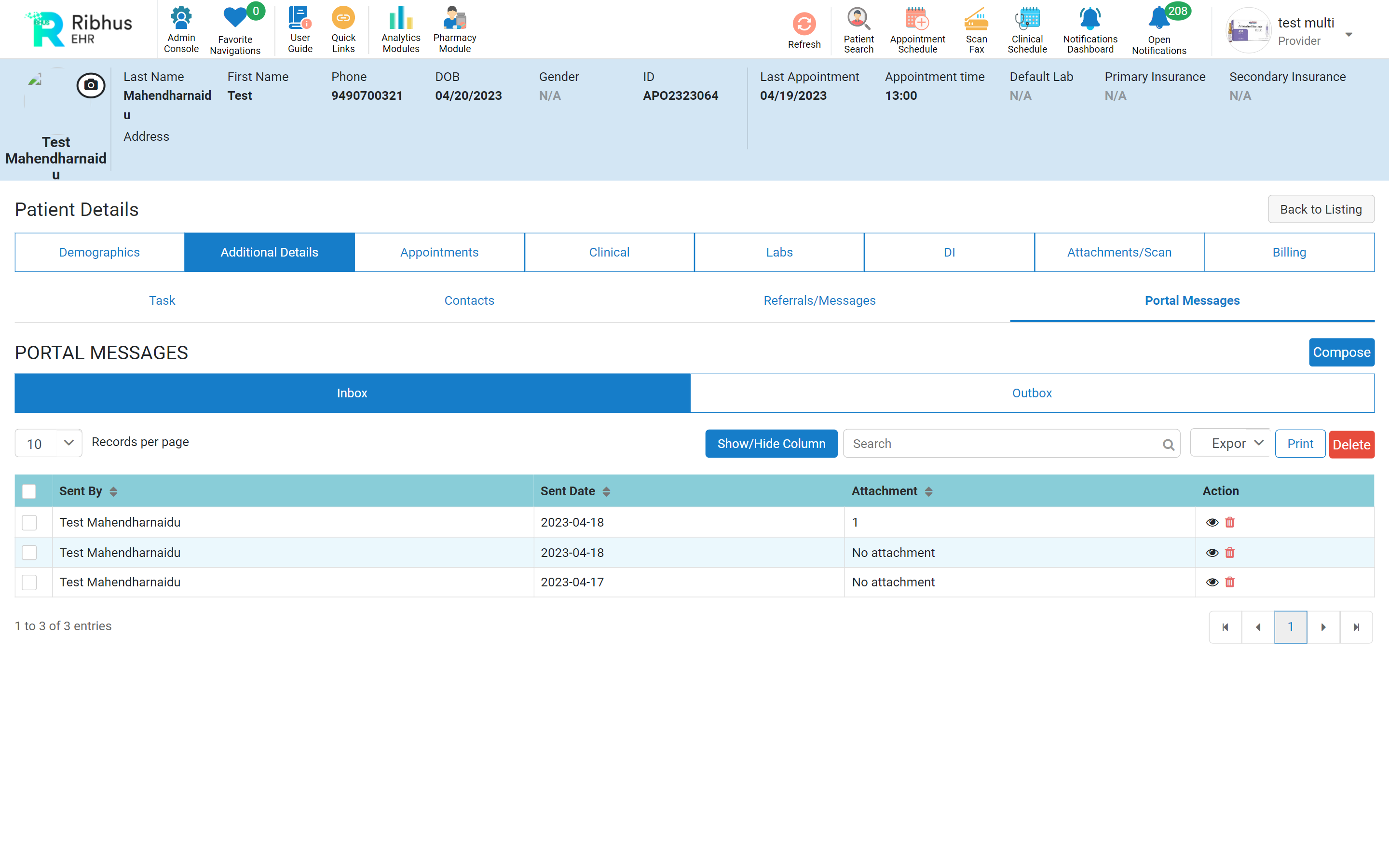The width and height of the screenshot is (1389, 868).
Task: Open the Admin Console gear icon
Action: pos(181,18)
